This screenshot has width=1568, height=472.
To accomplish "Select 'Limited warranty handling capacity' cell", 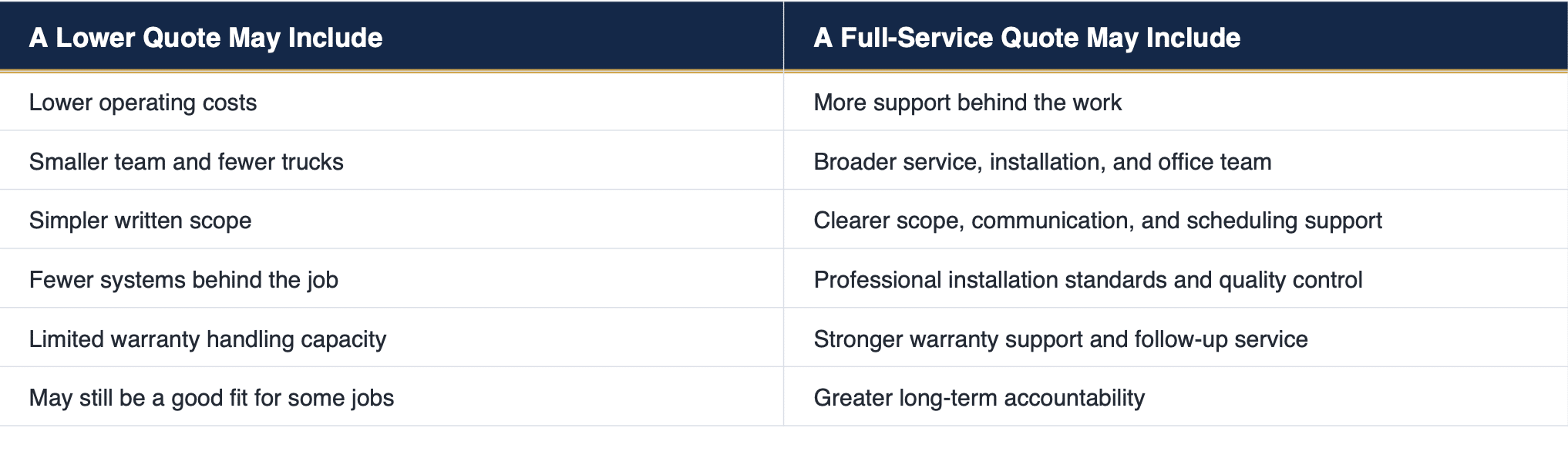I will coord(392,339).
